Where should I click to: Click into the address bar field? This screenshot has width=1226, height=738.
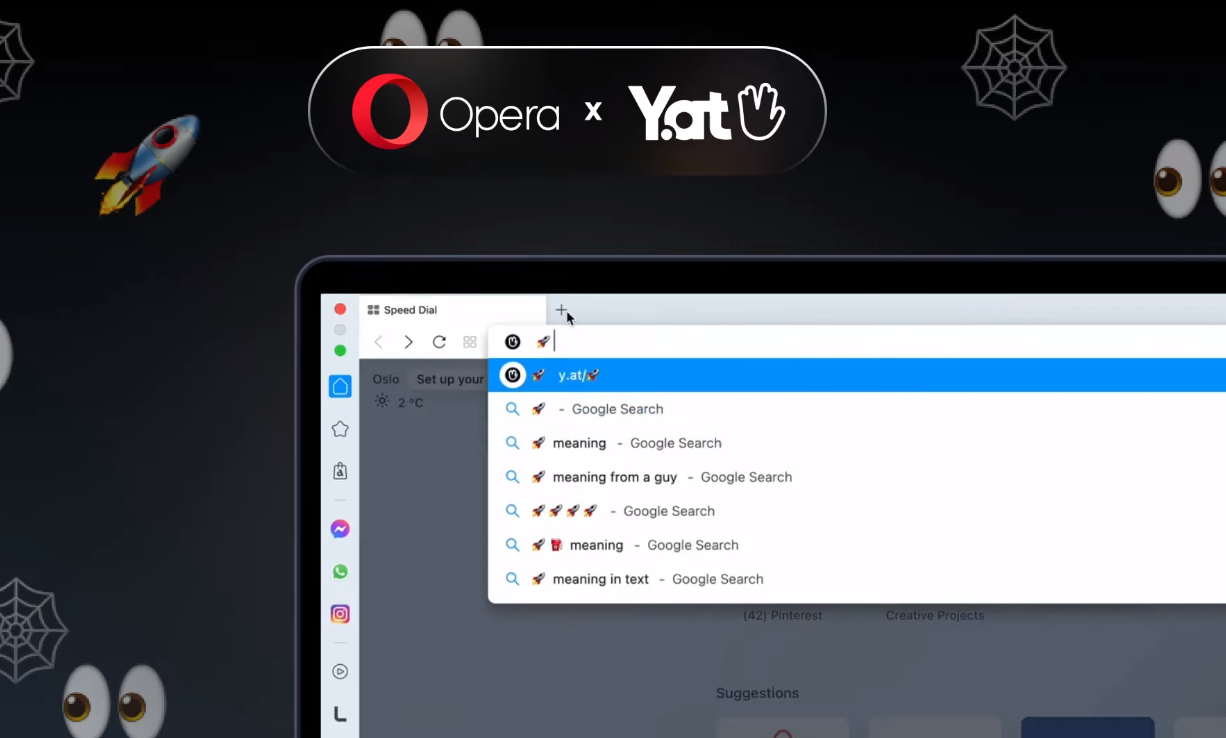tap(857, 342)
